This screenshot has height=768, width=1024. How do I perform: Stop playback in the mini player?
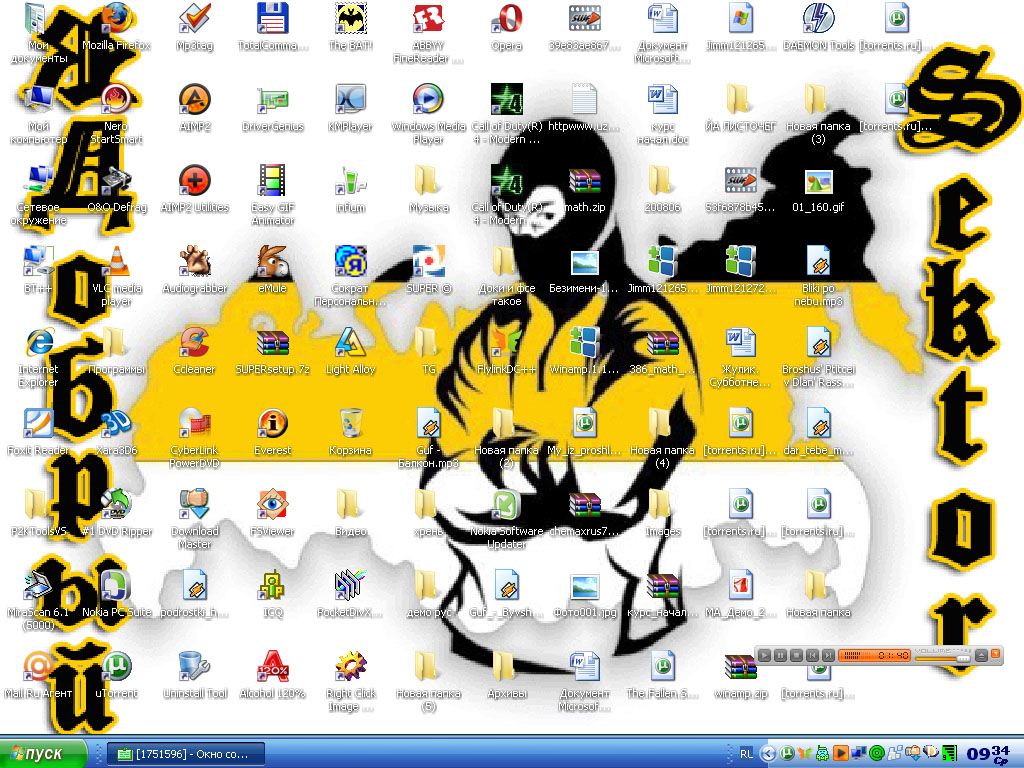(x=796, y=655)
